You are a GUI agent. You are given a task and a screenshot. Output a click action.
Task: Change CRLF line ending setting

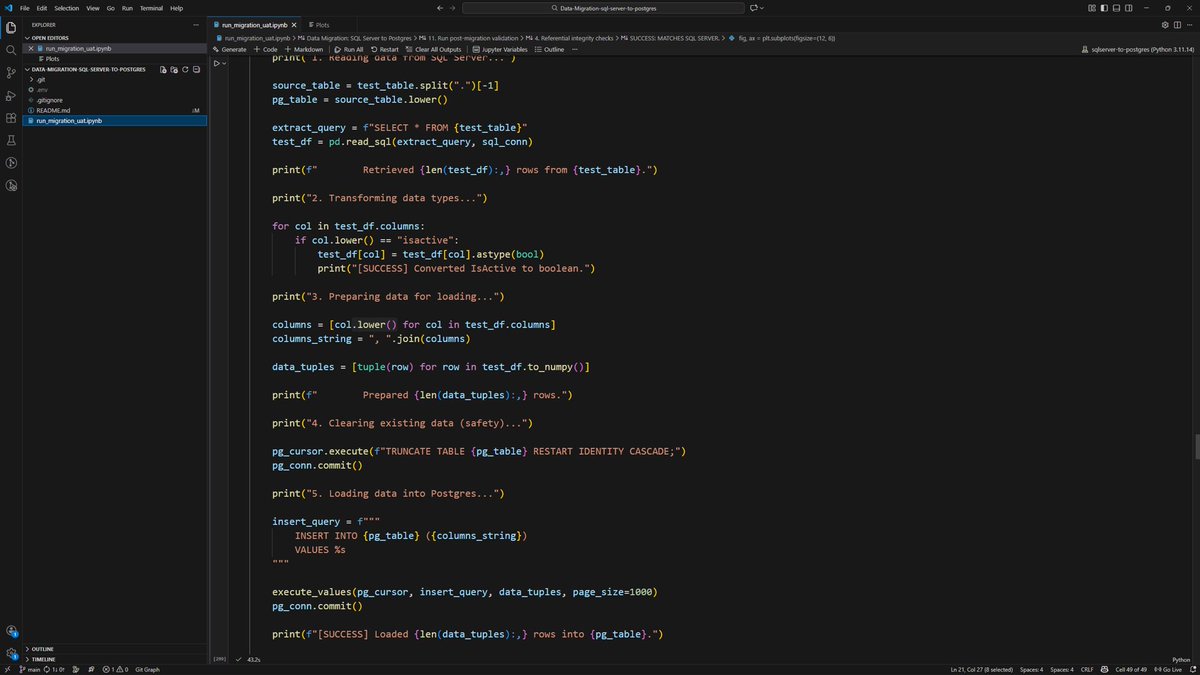pyautogui.click(x=1088, y=669)
